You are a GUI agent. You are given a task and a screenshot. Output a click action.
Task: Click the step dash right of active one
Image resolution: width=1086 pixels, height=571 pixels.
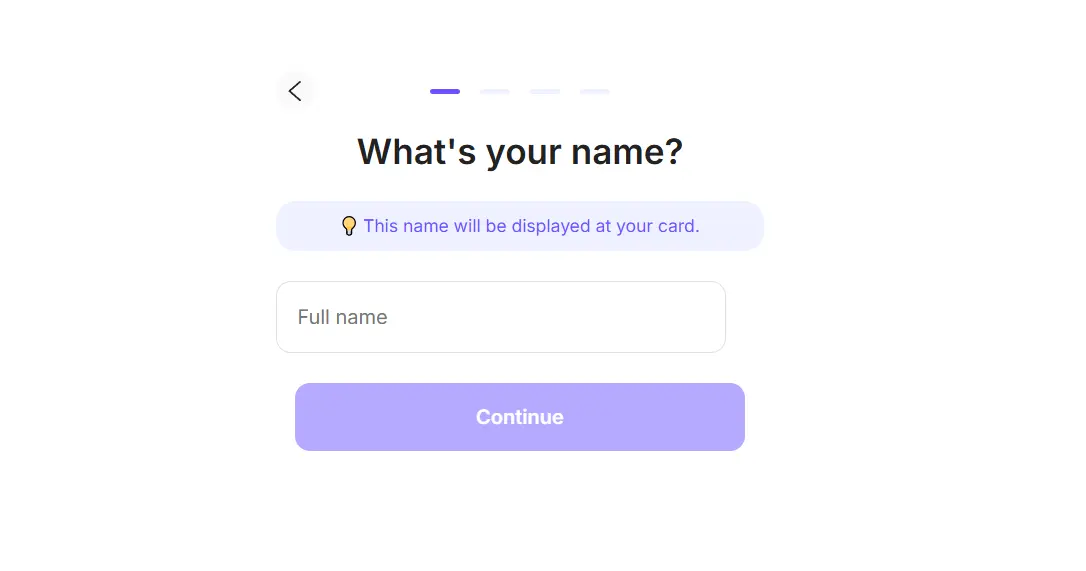click(x=495, y=91)
